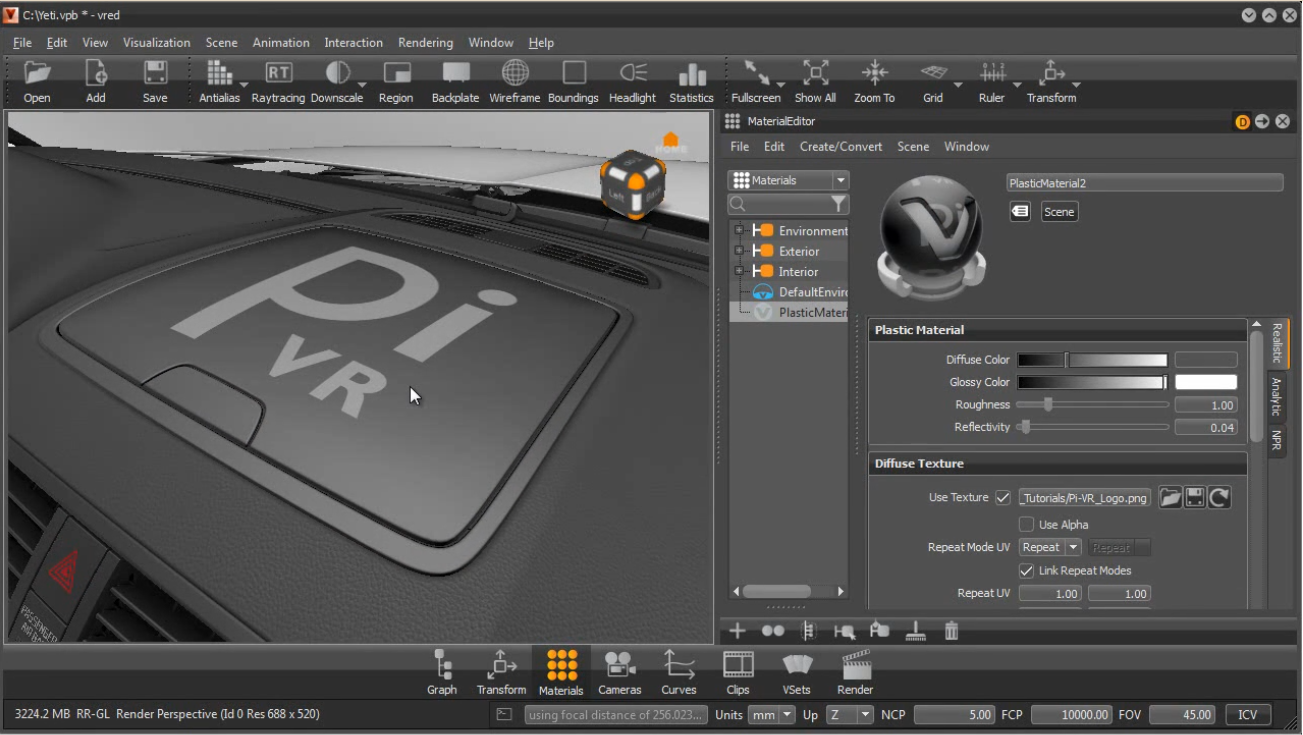
Task: Click the material search field
Action: tap(778, 204)
